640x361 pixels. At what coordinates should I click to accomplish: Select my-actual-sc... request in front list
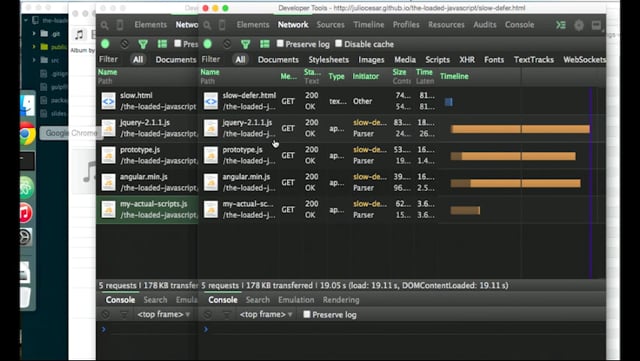coord(402,209)
